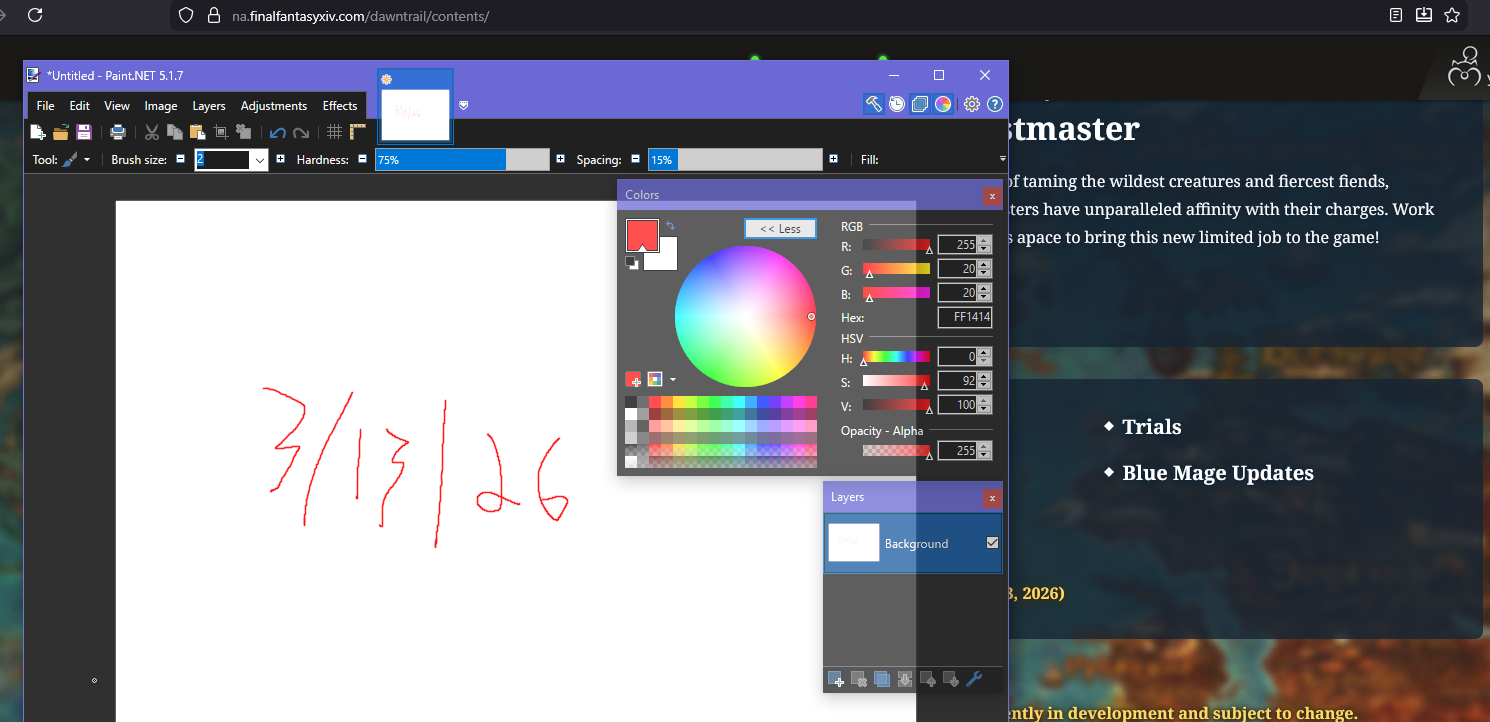1490x722 pixels.
Task: Move the layer down in the Layers panel
Action: pos(951,680)
